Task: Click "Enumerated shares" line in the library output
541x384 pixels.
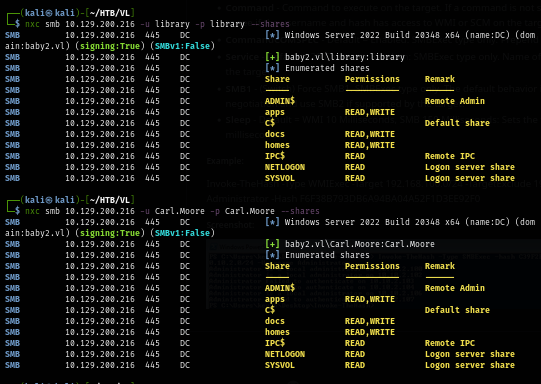Action: [x=327, y=68]
